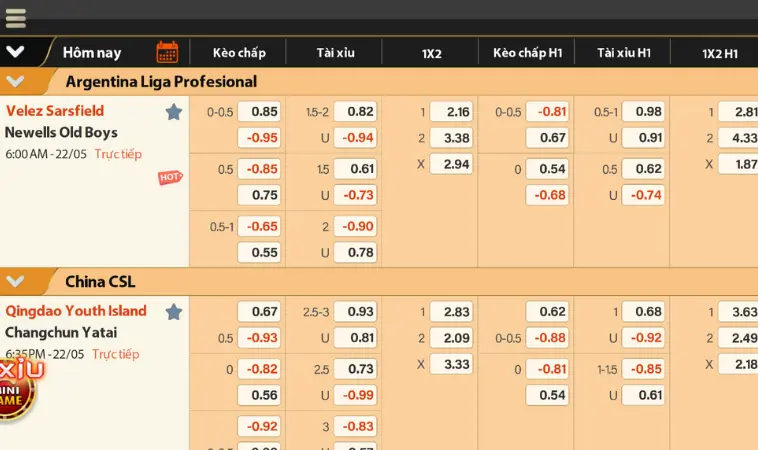Expand the Hôm nay dropdown chevron
The image size is (758, 450).
point(16,52)
